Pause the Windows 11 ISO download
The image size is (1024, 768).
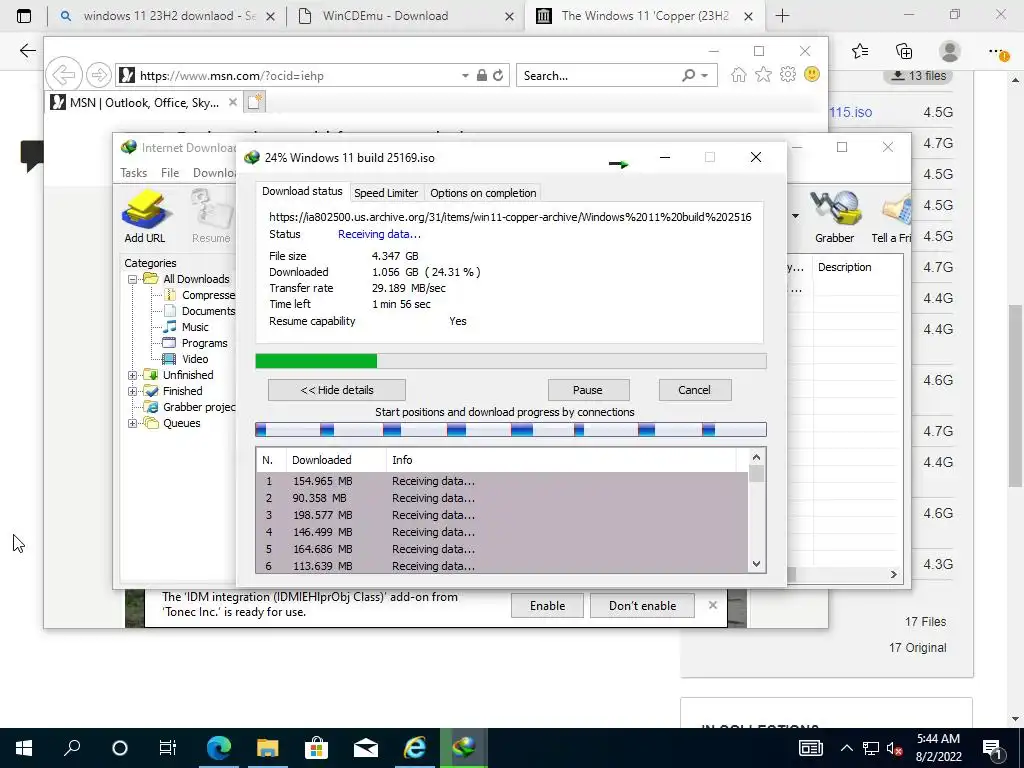click(588, 391)
